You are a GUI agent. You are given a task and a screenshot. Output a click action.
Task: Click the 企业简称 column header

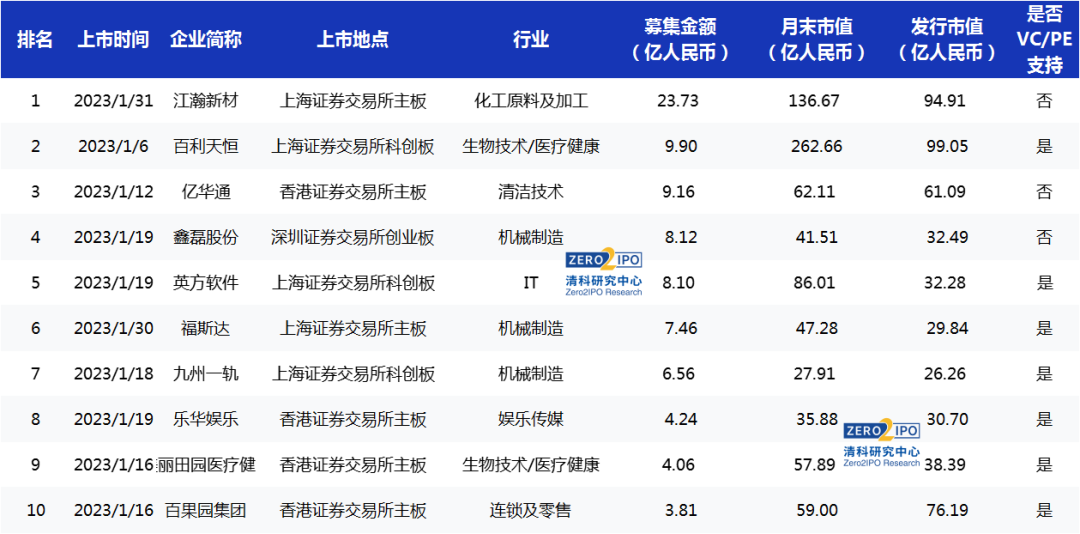[206, 40]
